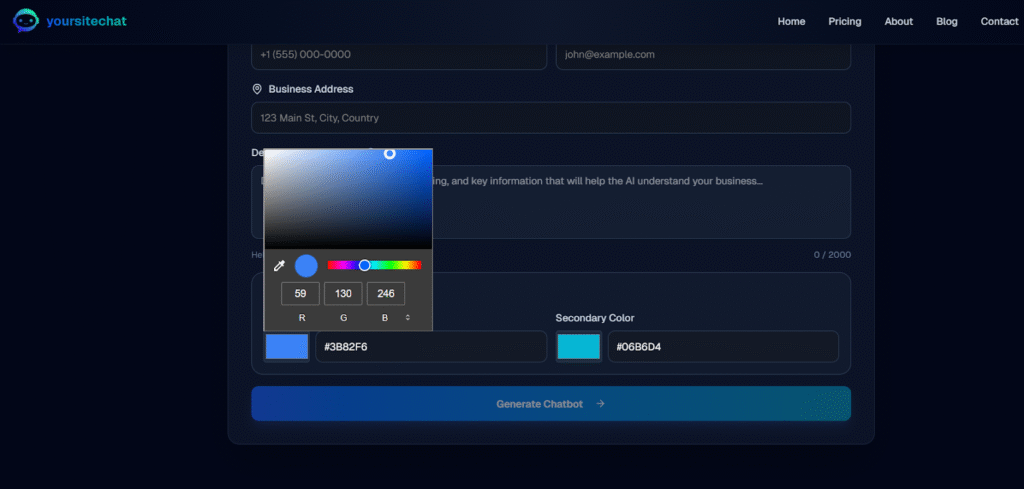Click the arrow icon on Generate Chatbot
1024x489 pixels.
[600, 404]
